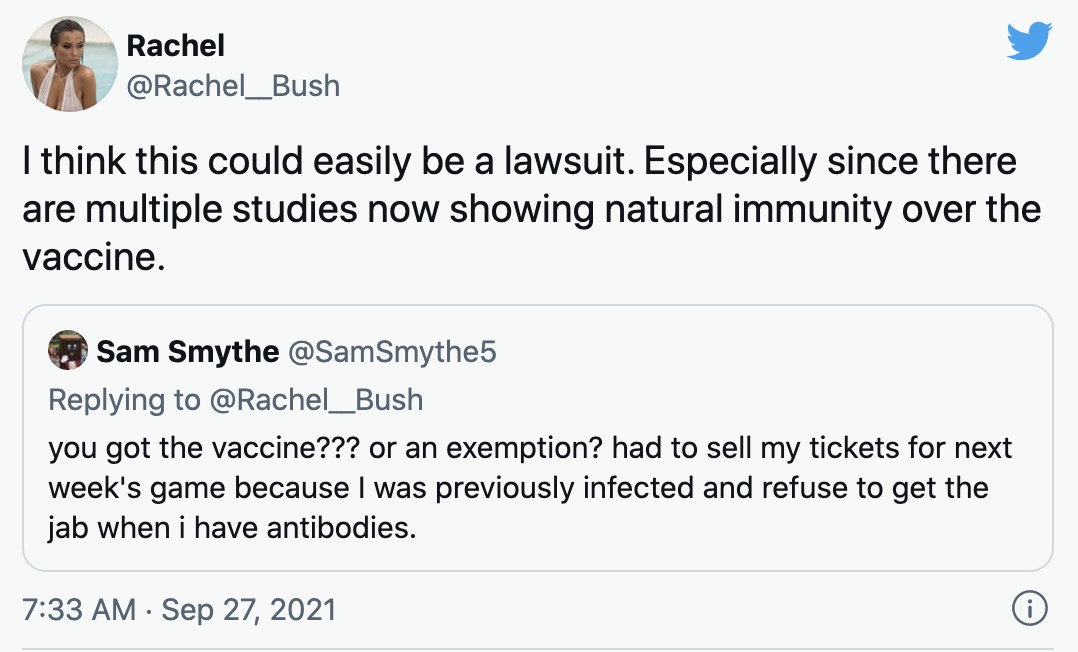This screenshot has width=1078, height=652.
Task: Click "Replying to" label in quoted tweet
Action: 124,399
